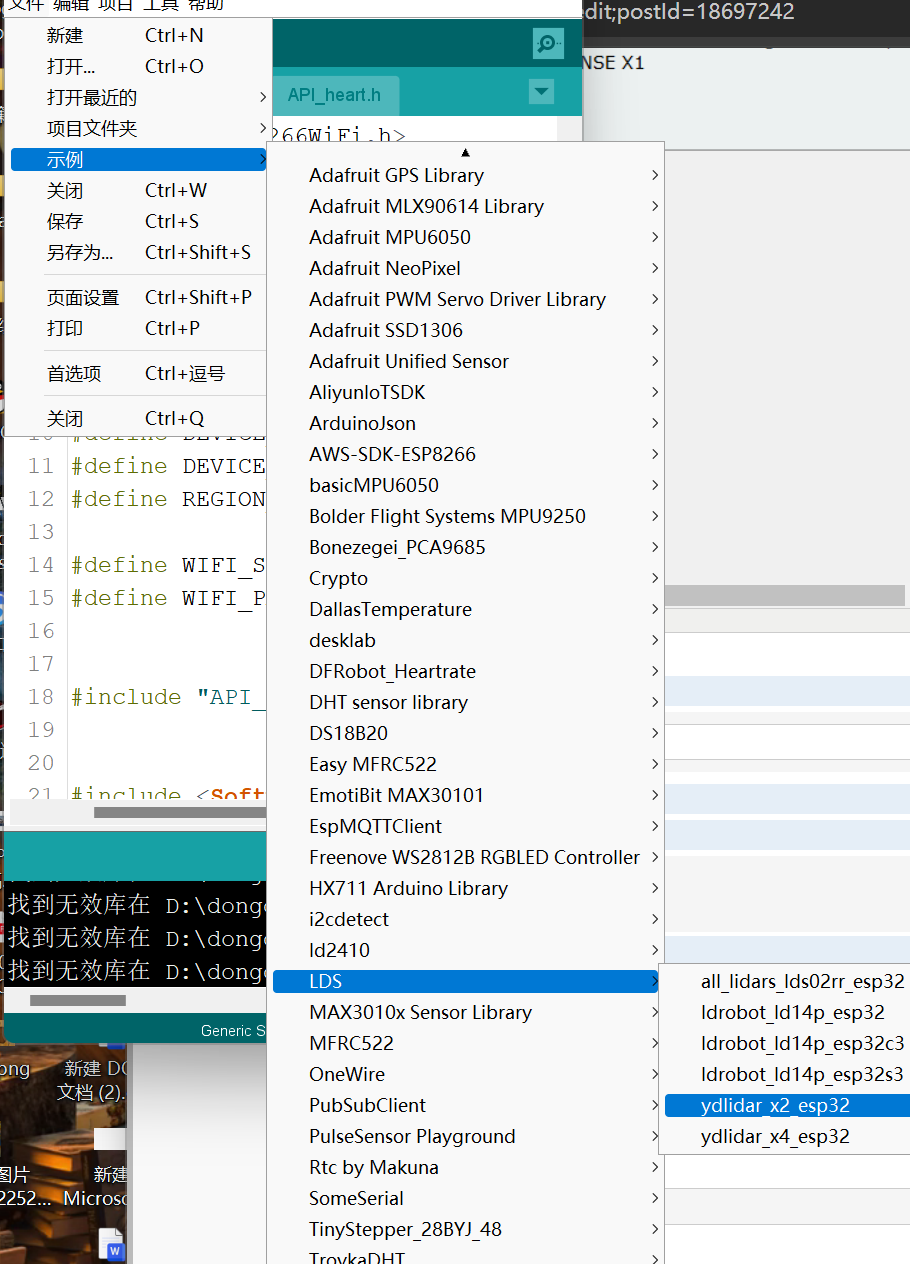Open TinyStepper_28BYJ_48 examples submenu

[x=465, y=1230]
